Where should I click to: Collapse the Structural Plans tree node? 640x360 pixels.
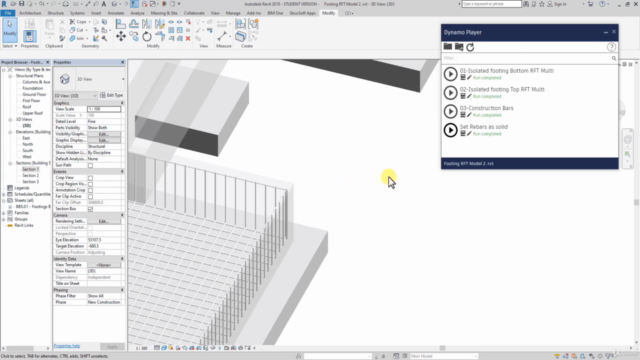(10, 76)
